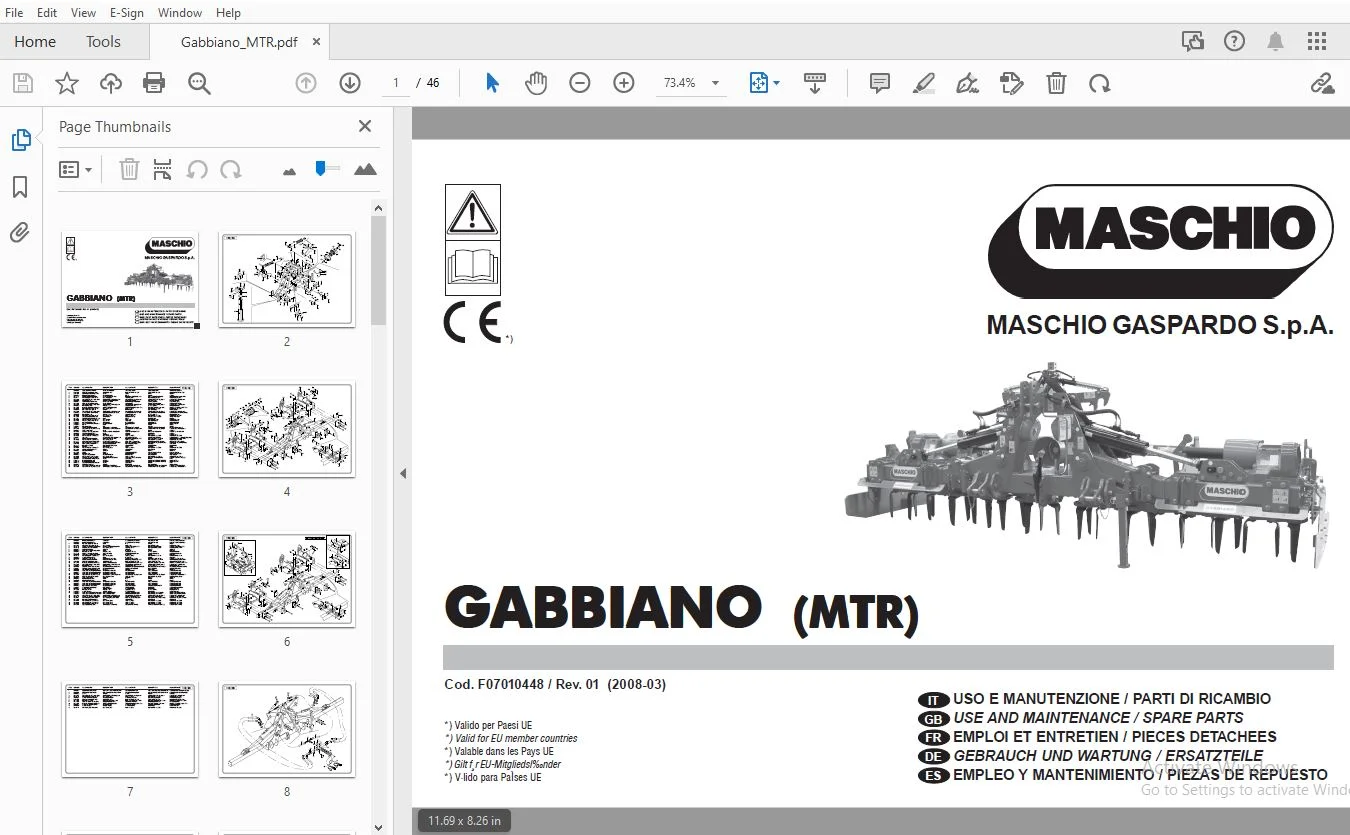The image size is (1350, 835).
Task: Activate the hand pan tool
Action: point(536,83)
